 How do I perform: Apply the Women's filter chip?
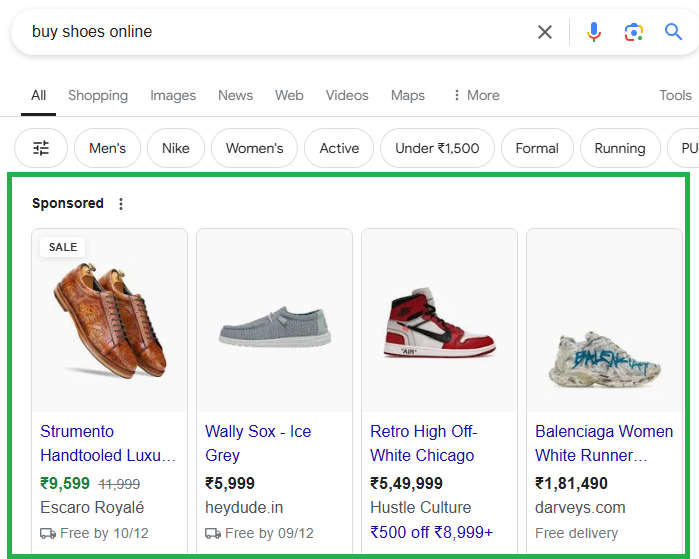(x=255, y=148)
